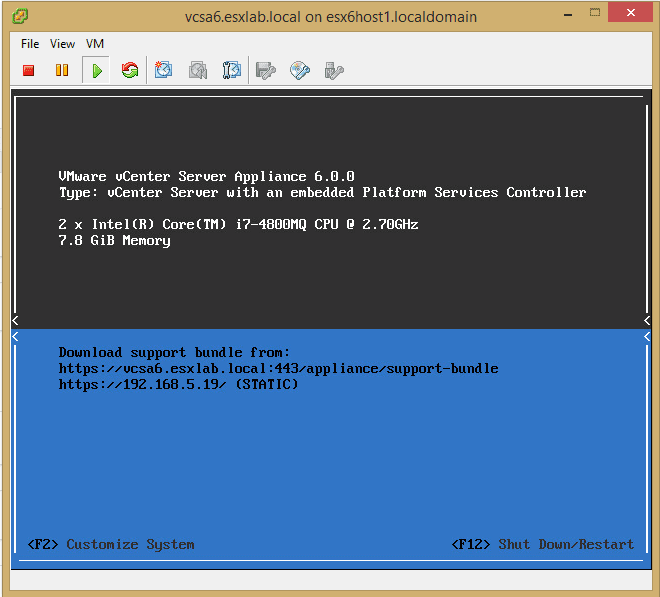This screenshot has height=597, width=660.
Task: Open the File menu
Action: pos(30,44)
